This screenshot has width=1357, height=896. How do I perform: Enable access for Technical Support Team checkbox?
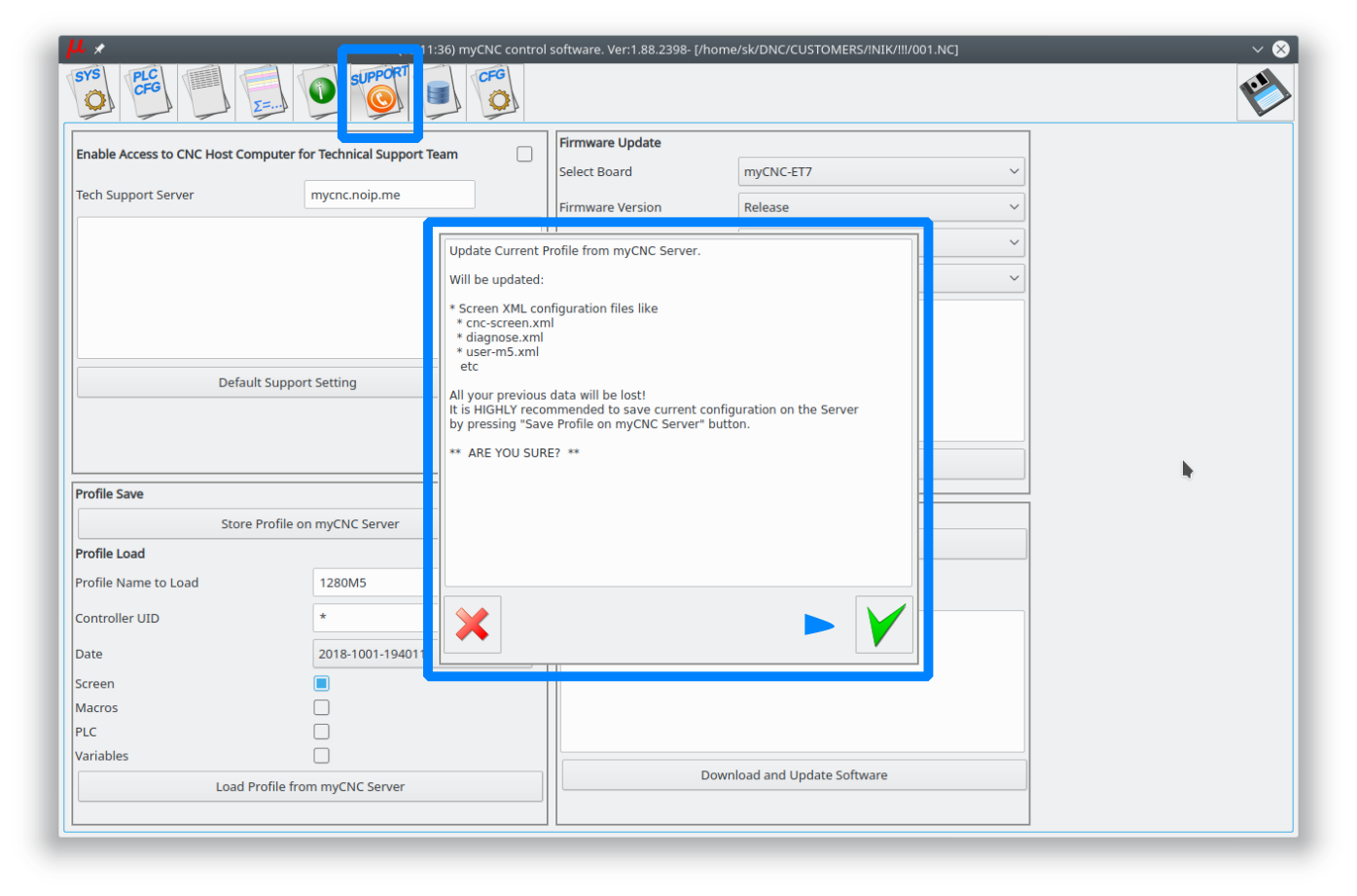[x=524, y=154]
